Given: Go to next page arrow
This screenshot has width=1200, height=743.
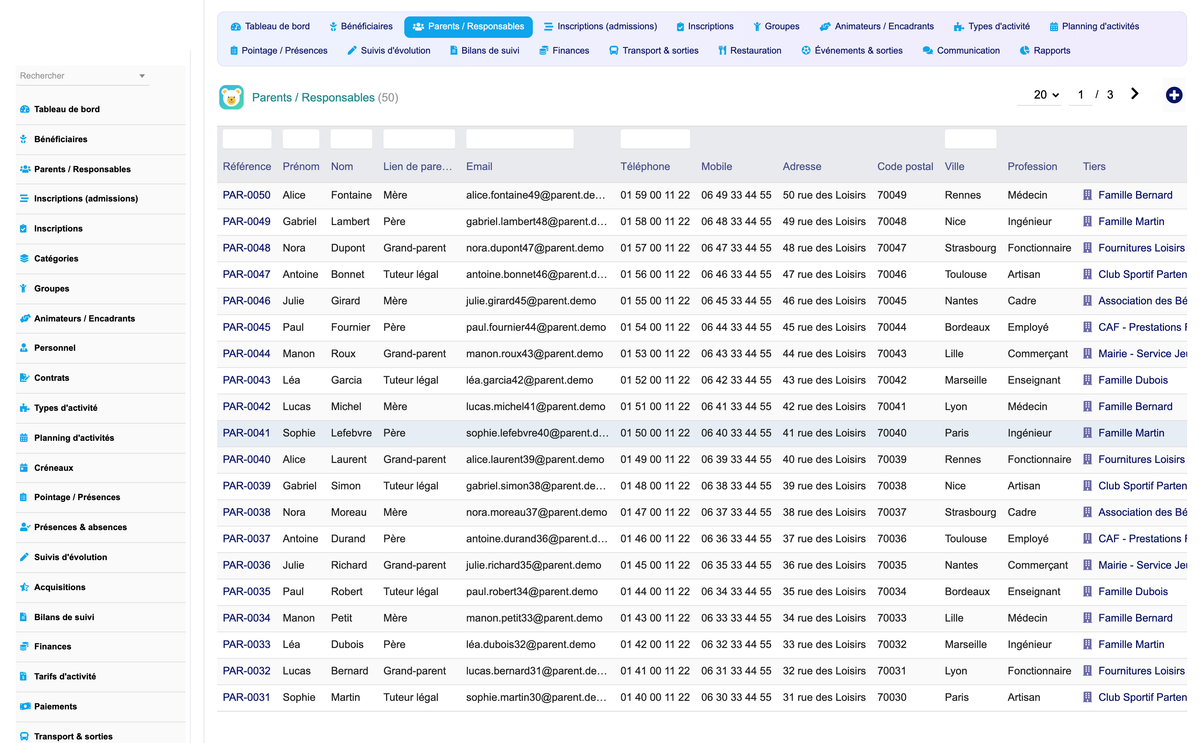Looking at the screenshot, I should click(x=1135, y=94).
